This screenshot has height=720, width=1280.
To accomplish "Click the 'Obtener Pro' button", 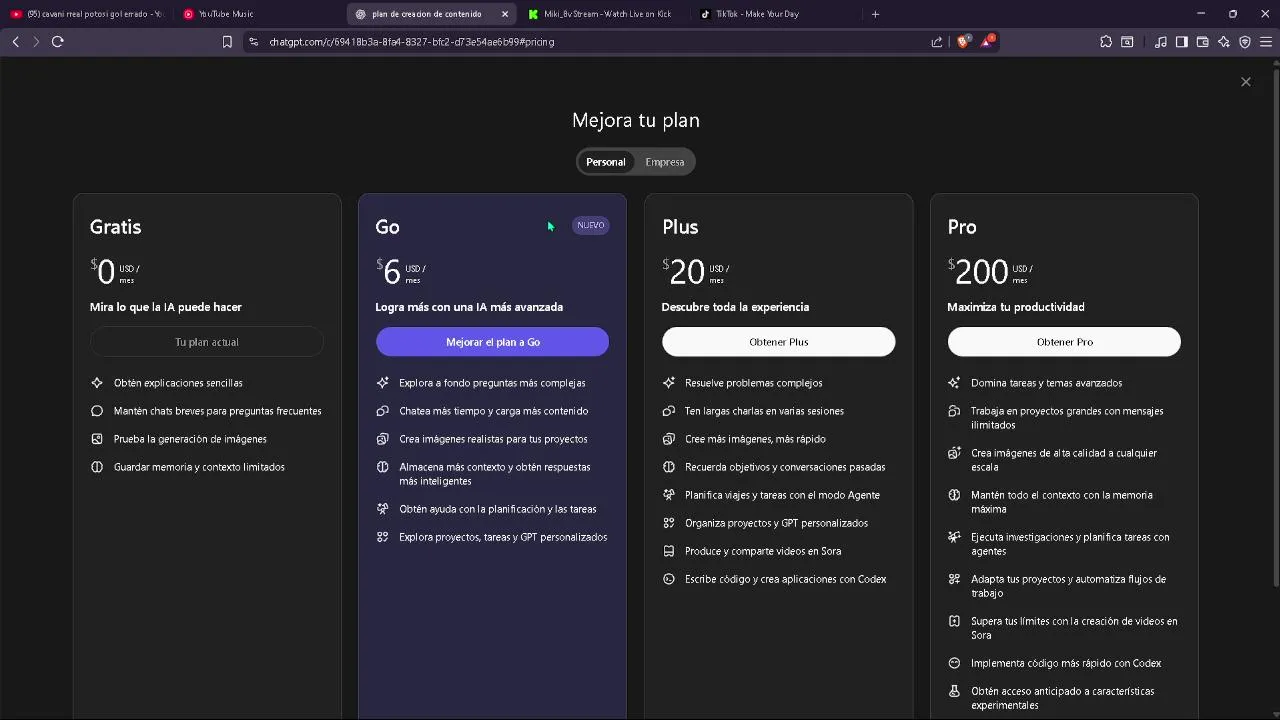I will coord(1064,342).
